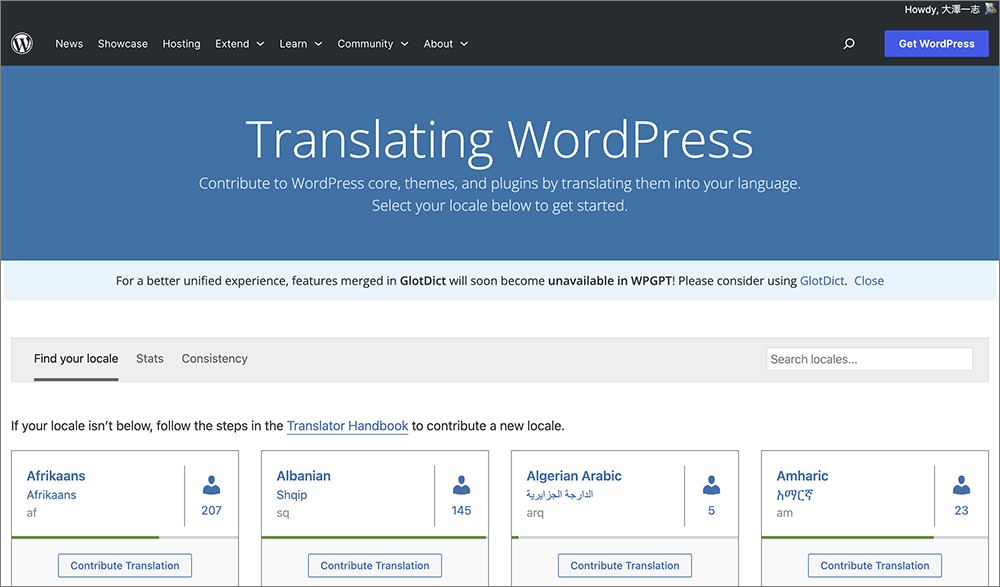Open the Afrikaans locale title link
This screenshot has height=587, width=1000.
click(56, 476)
